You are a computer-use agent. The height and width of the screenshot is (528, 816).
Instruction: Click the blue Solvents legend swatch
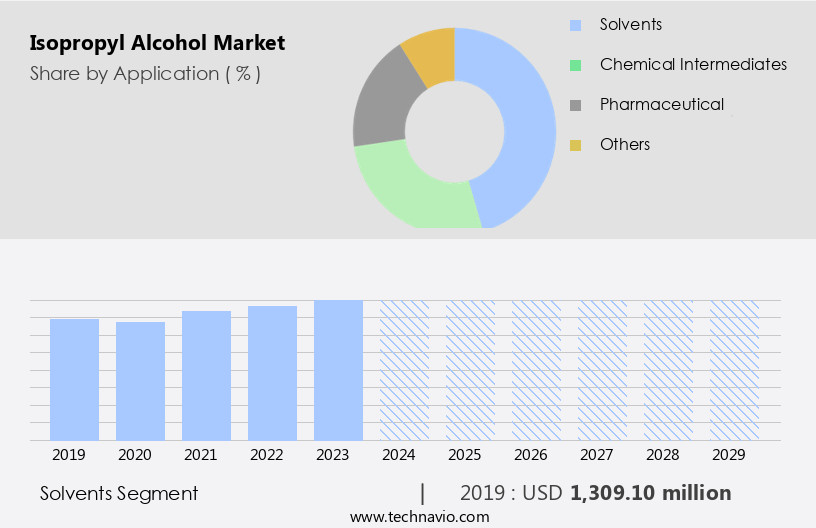coord(575,25)
